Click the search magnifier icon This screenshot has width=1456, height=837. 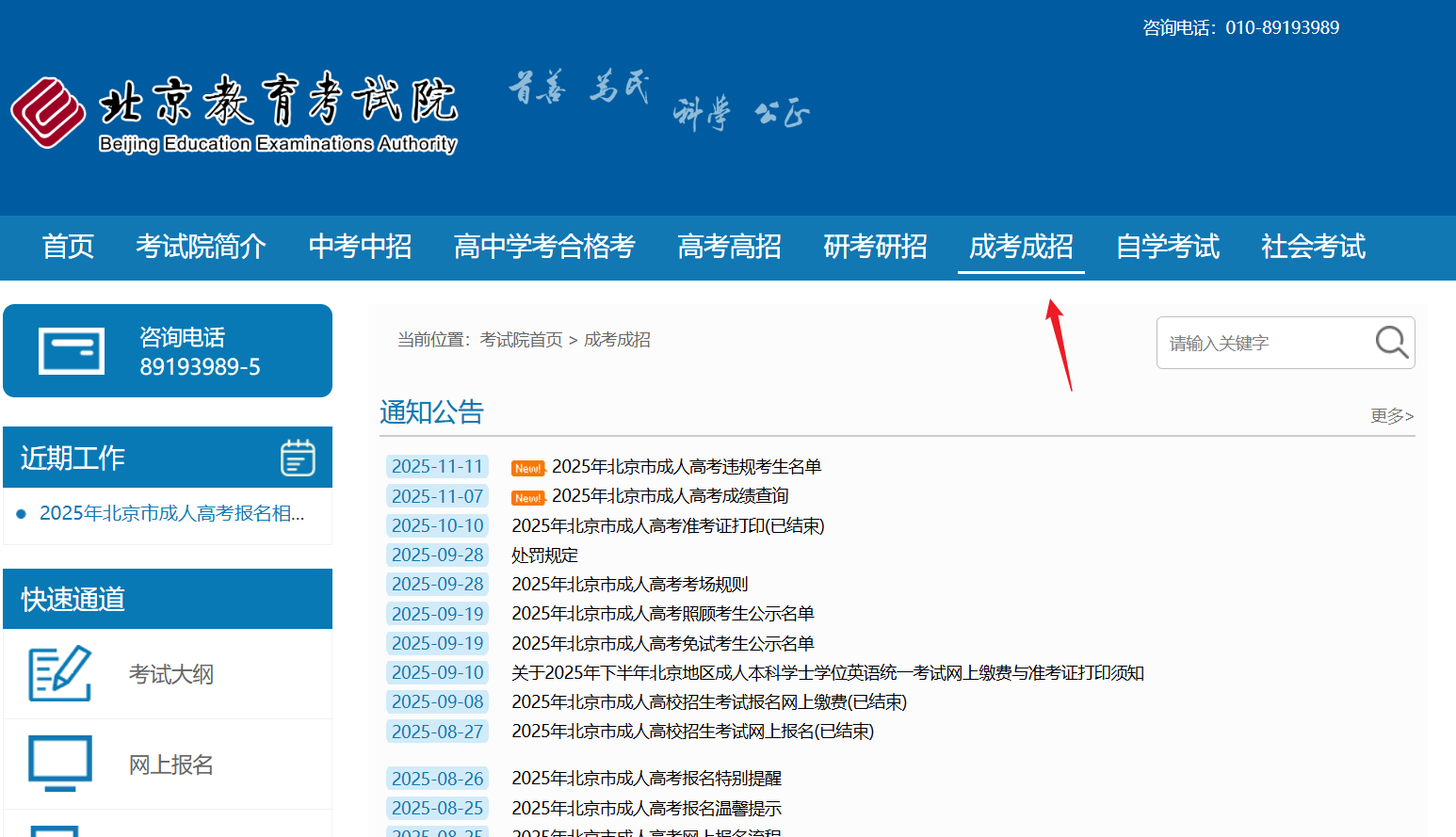point(1391,343)
